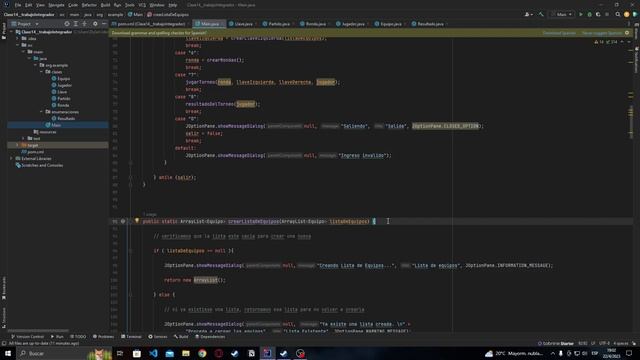Click Never suggest Spanish link
The image size is (640, 360).
point(602,33)
